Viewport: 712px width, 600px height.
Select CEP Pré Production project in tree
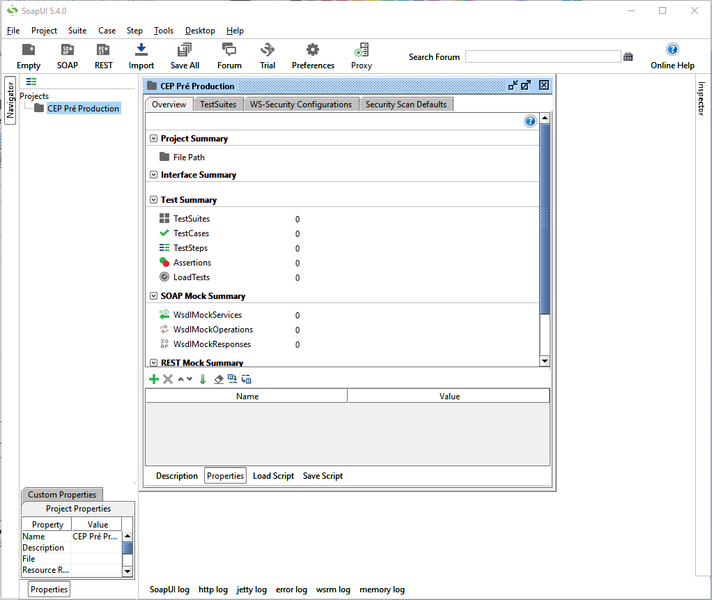83,109
